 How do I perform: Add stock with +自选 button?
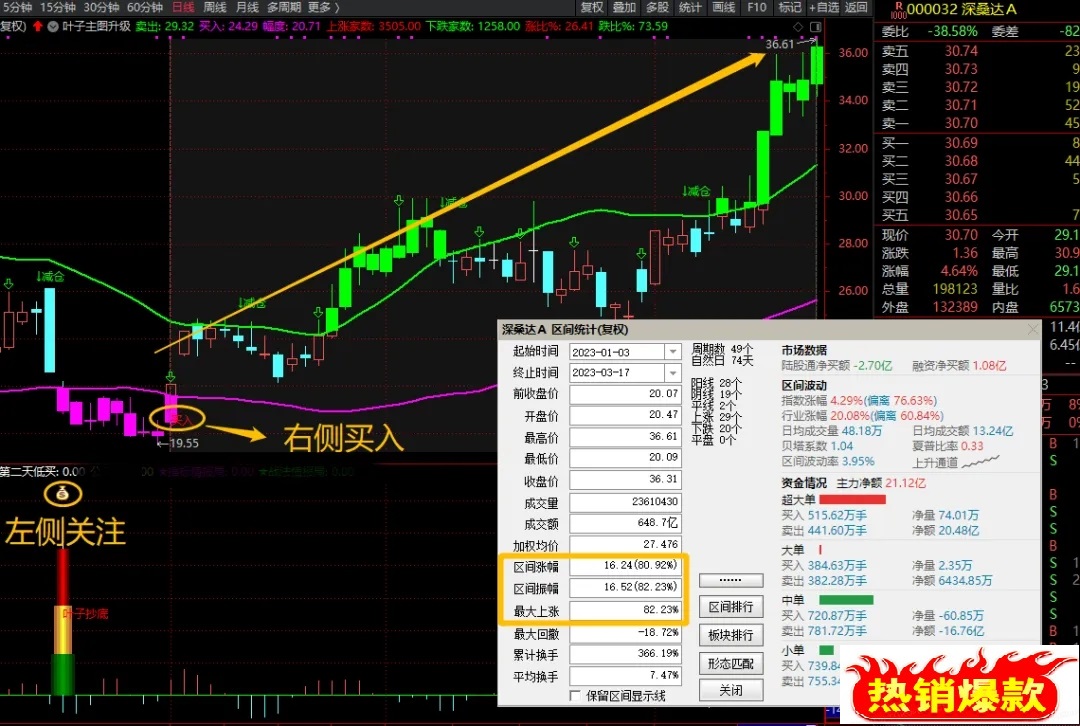pyautogui.click(x=824, y=8)
